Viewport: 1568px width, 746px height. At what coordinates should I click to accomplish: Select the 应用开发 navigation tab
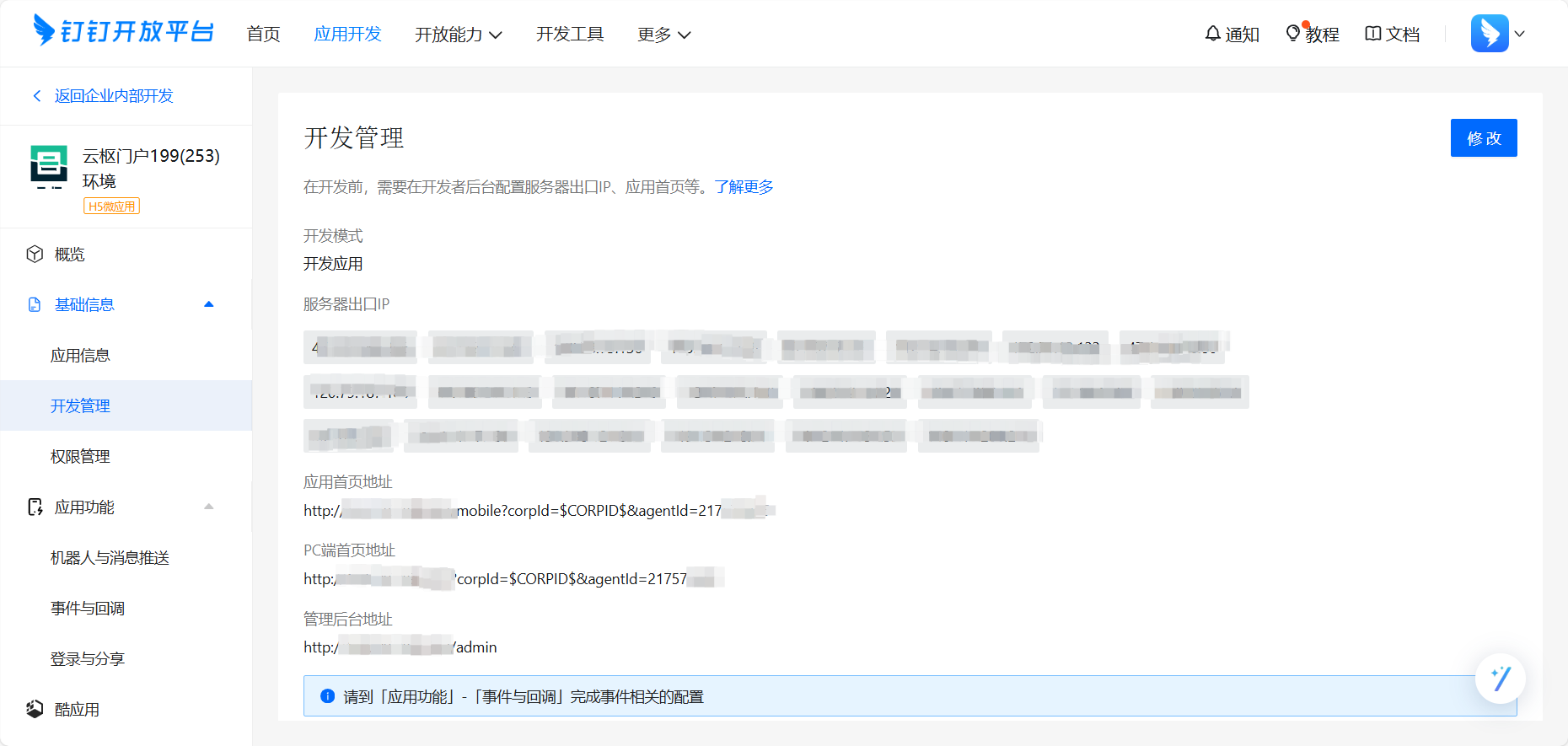pos(347,34)
